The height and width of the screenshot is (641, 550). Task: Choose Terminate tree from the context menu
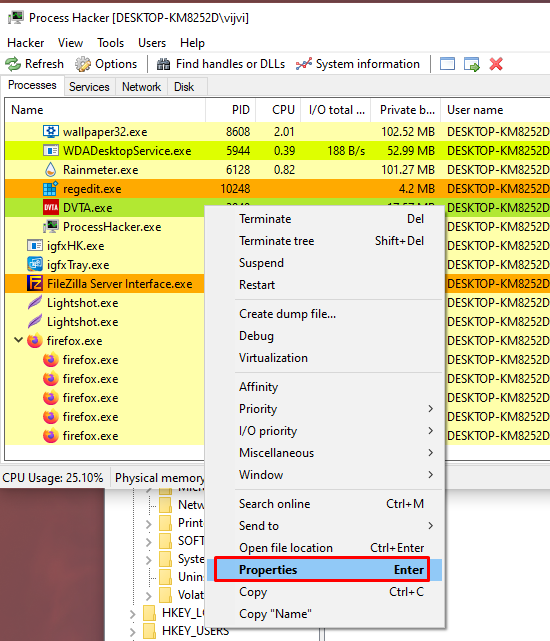pos(324,241)
